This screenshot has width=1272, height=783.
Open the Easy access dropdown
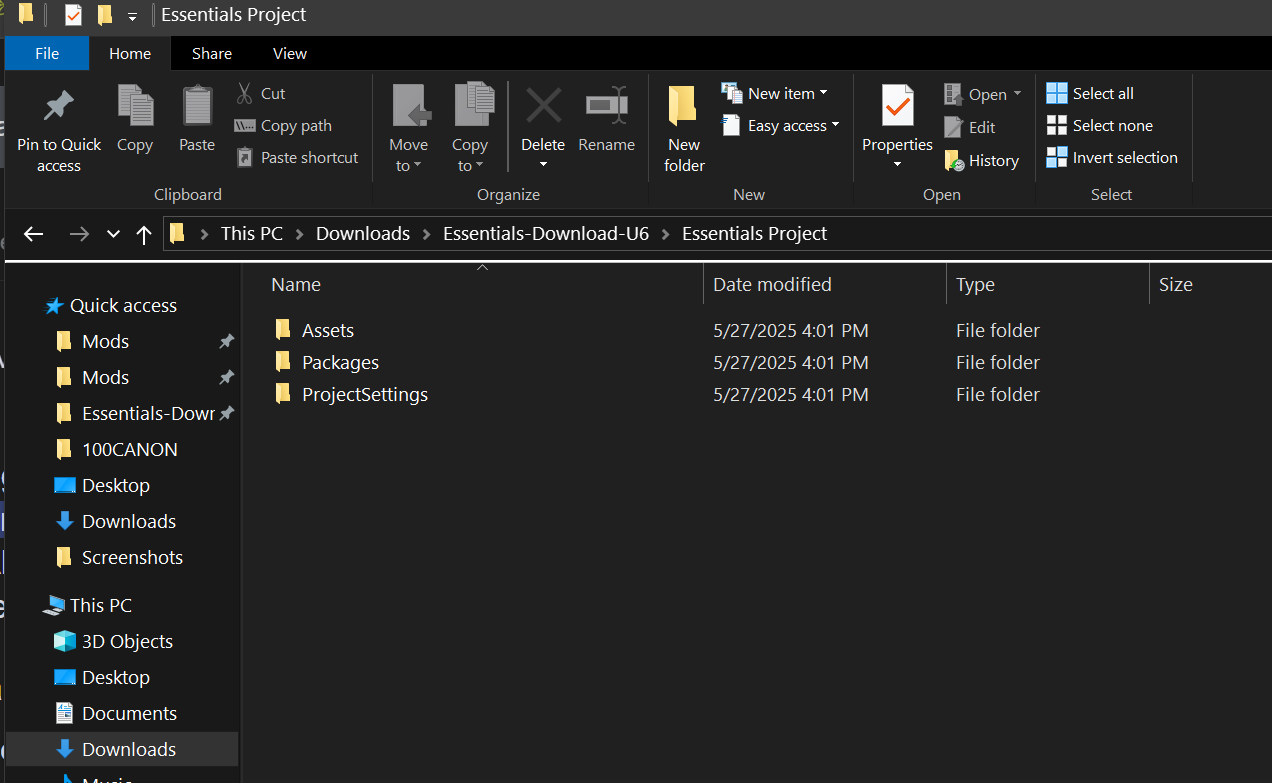(781, 125)
